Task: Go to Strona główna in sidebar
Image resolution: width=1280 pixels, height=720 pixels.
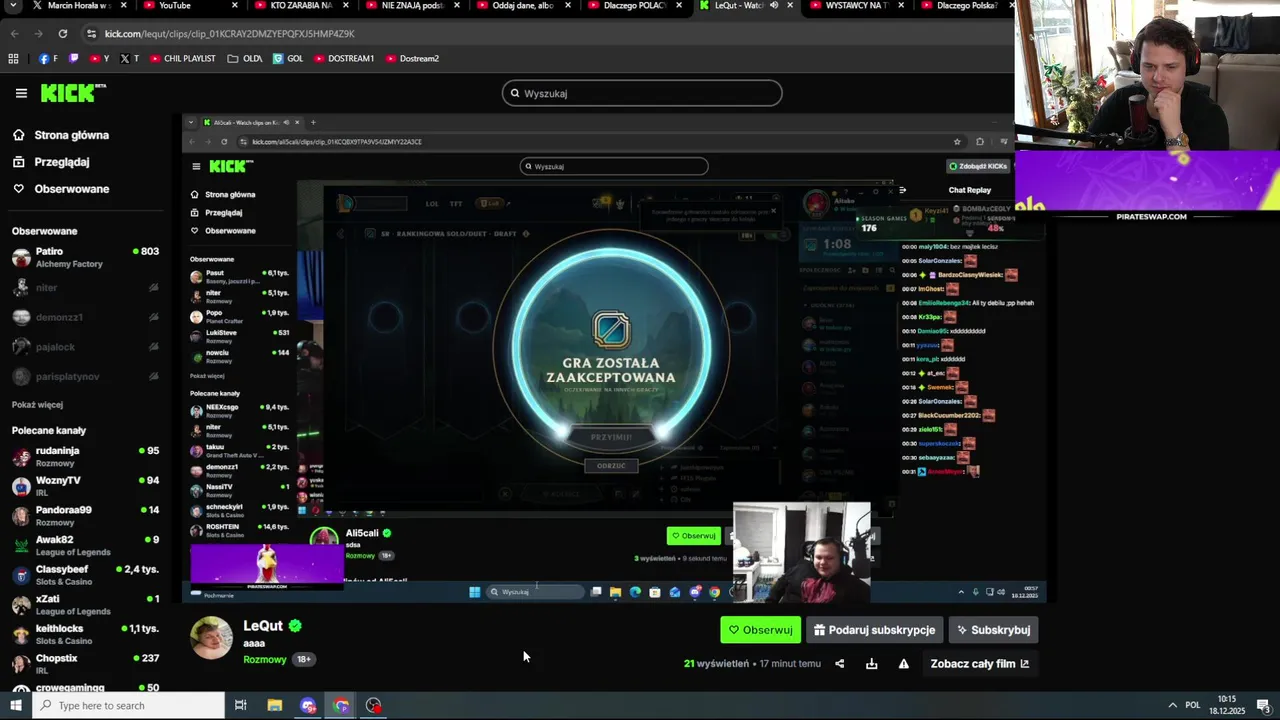Action: (x=61, y=135)
